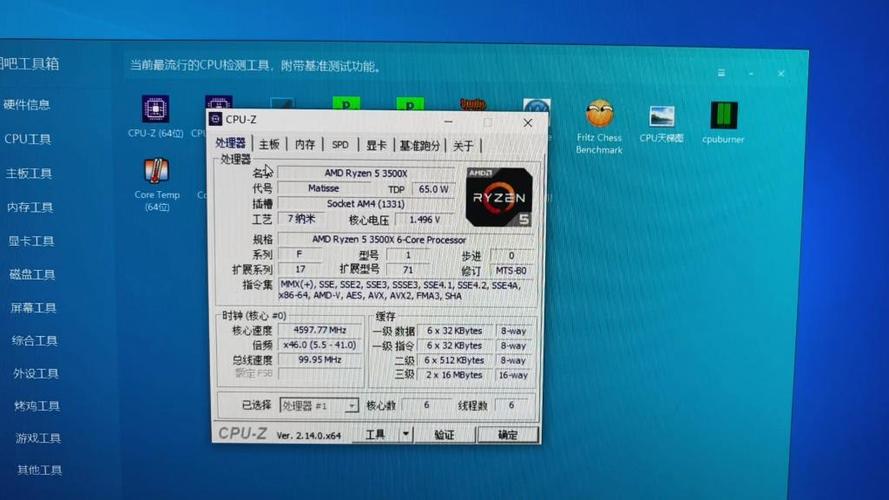Click the Socket AM4 (1331) value

[366, 204]
